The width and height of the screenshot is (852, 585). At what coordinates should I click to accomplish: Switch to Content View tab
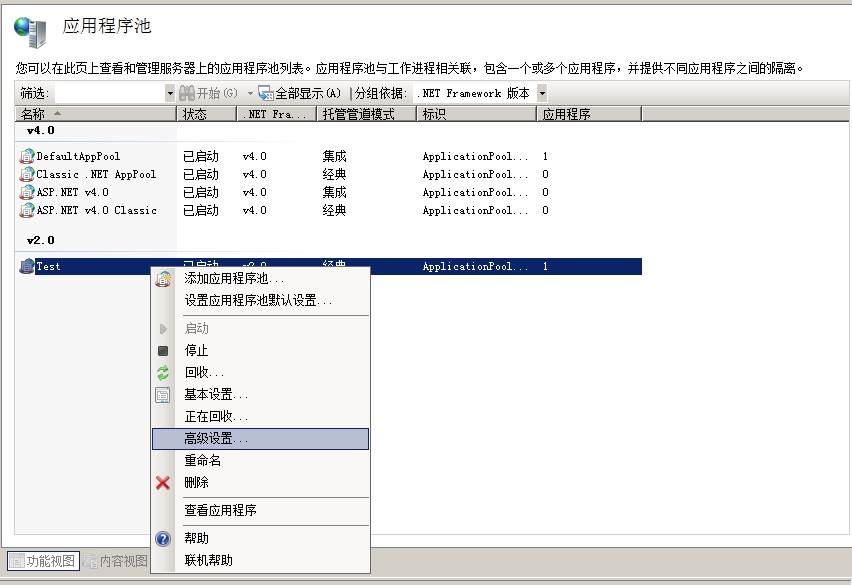(116, 561)
